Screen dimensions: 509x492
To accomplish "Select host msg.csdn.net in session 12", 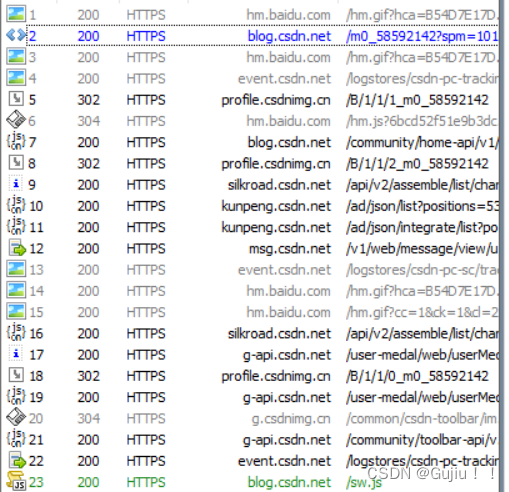I will point(290,249).
